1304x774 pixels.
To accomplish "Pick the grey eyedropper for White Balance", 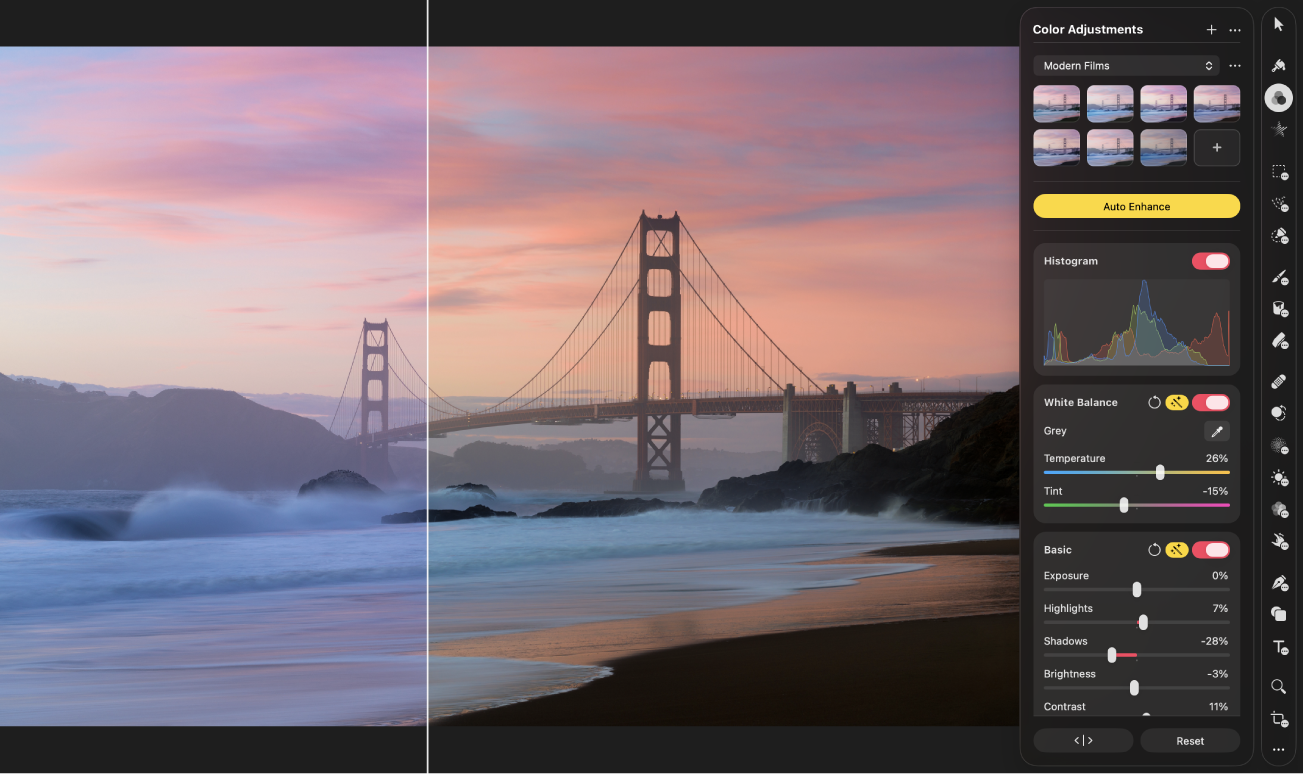I will pos(1216,431).
